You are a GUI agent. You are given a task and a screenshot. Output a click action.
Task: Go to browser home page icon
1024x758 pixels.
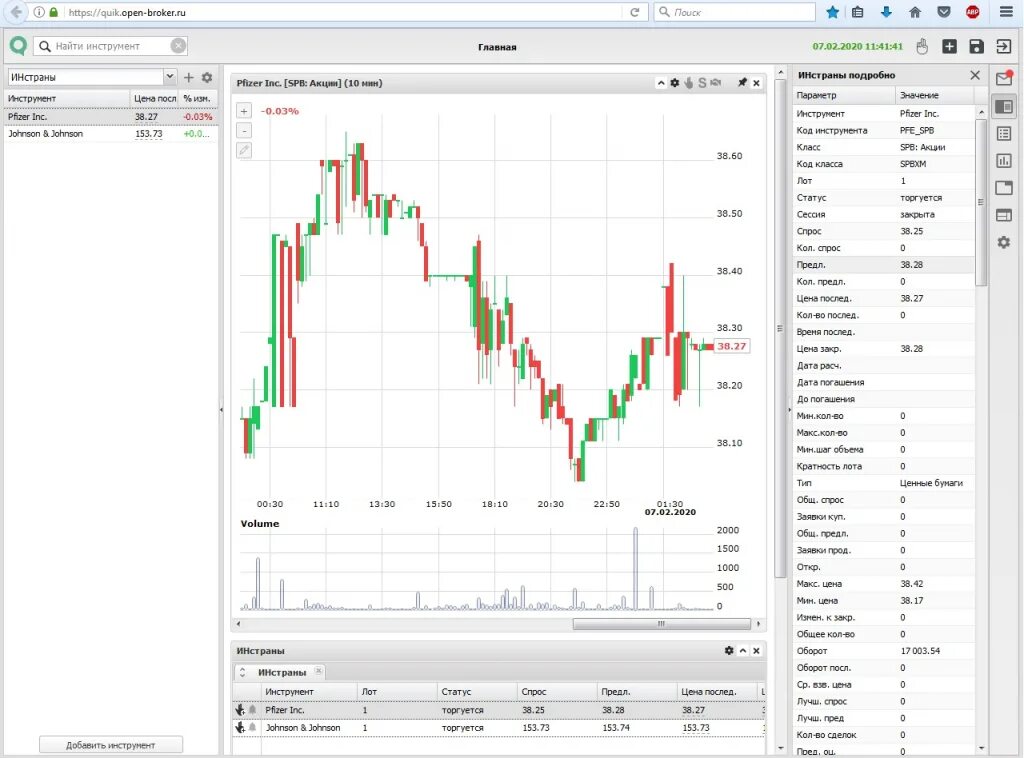915,12
